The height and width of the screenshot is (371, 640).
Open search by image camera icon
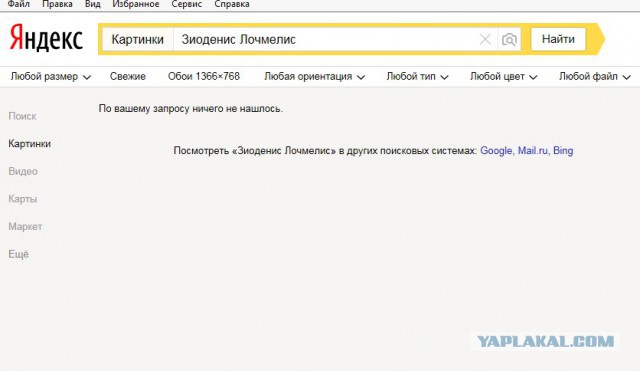tap(509, 40)
